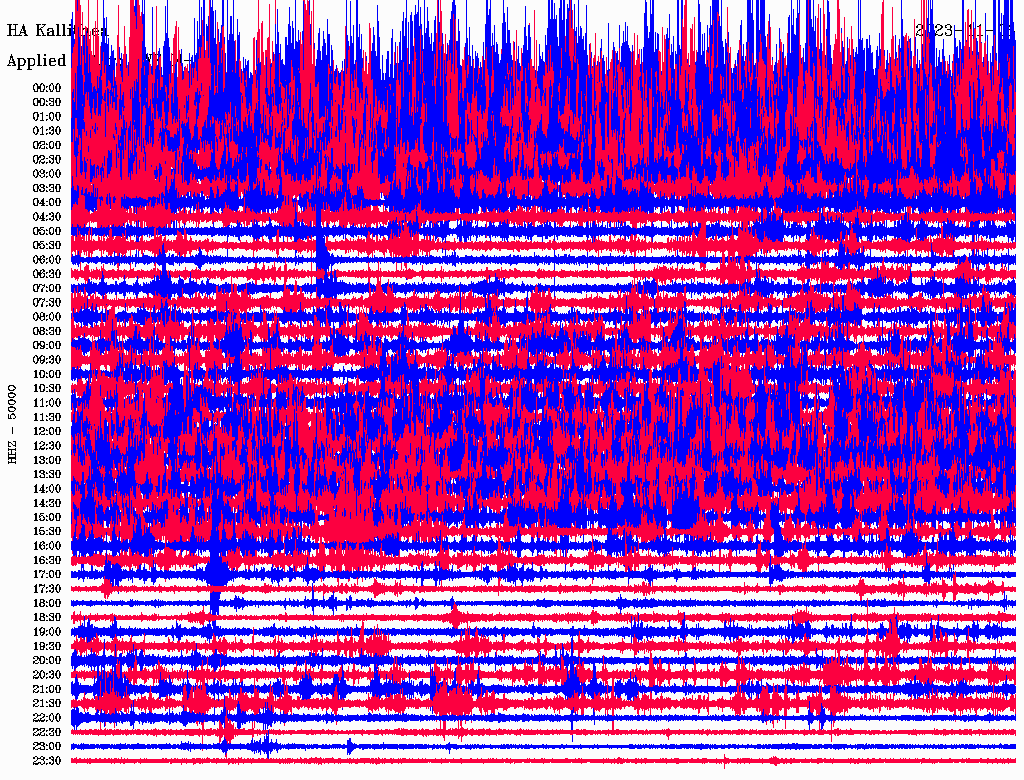This screenshot has height=780, width=1024.
Task: Click the 21:30 time label
Action: [47, 704]
